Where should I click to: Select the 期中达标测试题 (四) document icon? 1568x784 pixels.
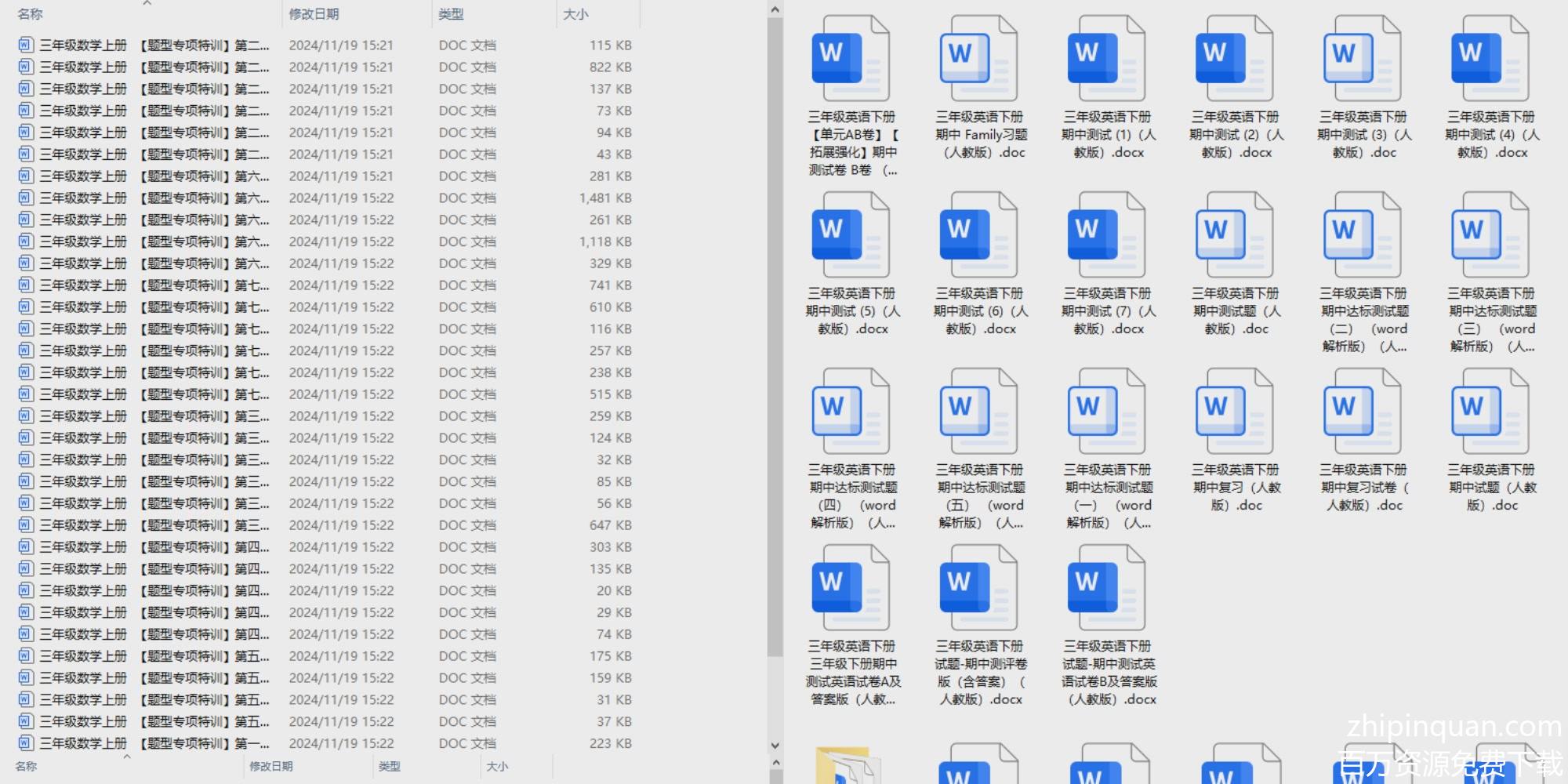click(851, 412)
